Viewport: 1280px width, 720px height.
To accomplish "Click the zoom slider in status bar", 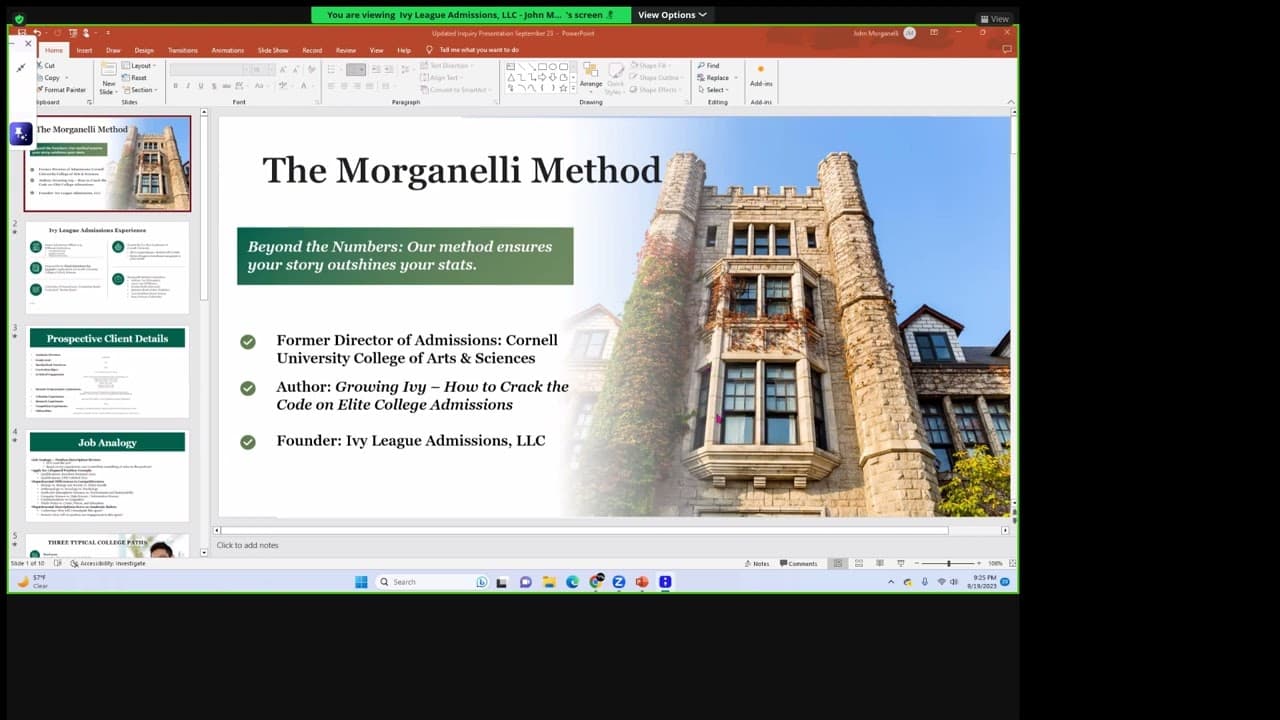I will pos(949,563).
